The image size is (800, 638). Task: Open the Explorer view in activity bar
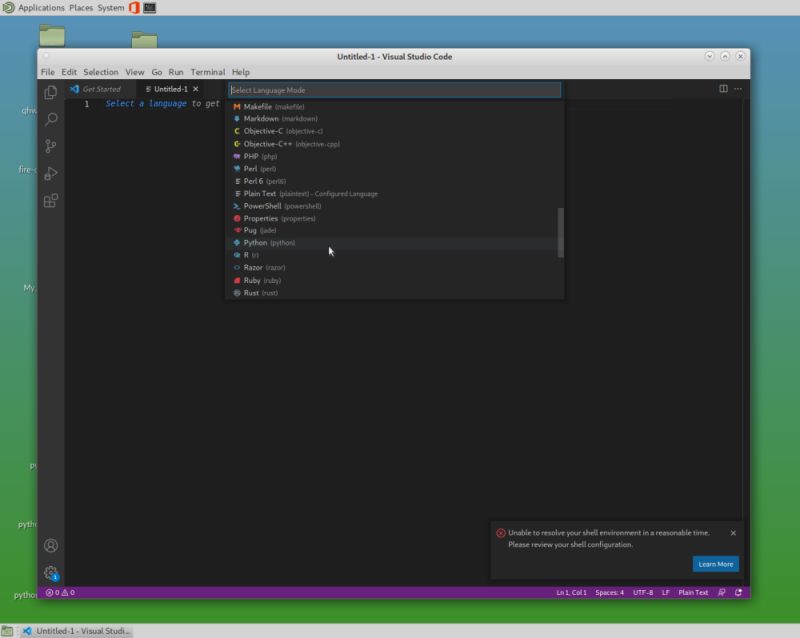[x=51, y=92]
